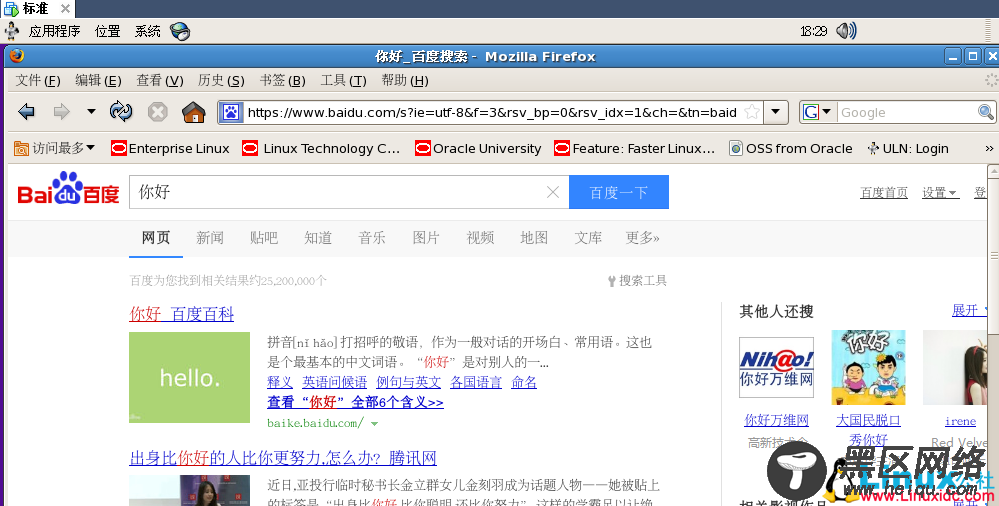Switch to the 知道 tab
The width and height of the screenshot is (999, 506).
click(318, 238)
